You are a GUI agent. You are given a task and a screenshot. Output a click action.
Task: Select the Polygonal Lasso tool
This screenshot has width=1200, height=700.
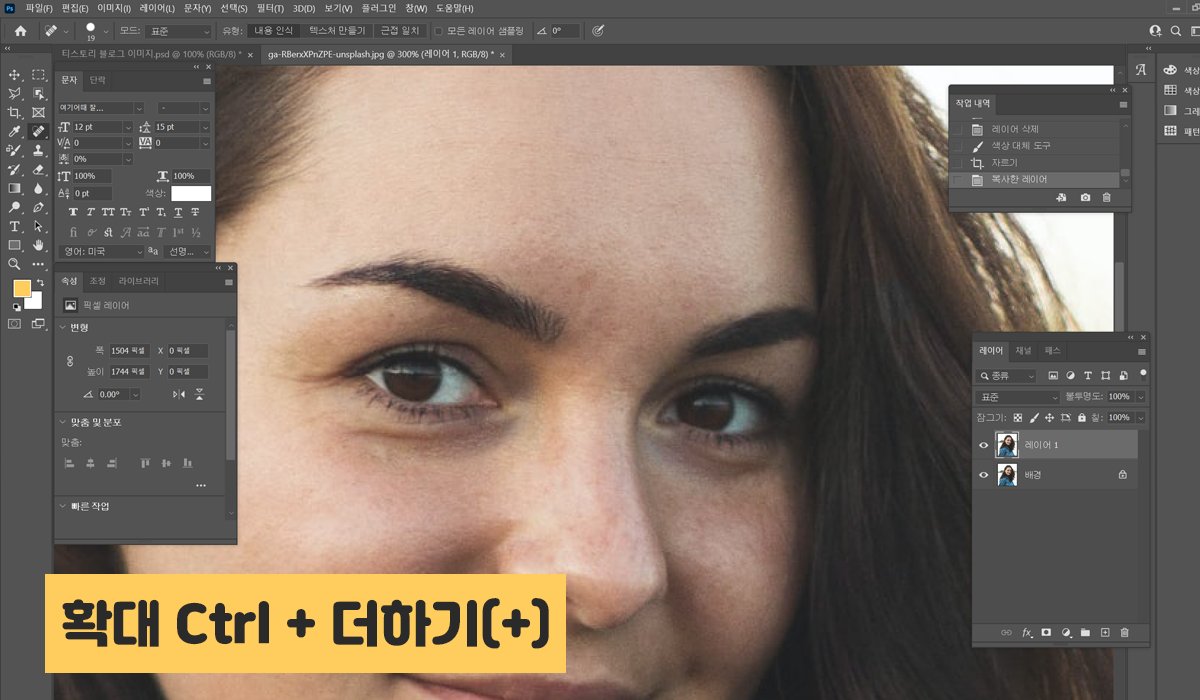[15, 94]
